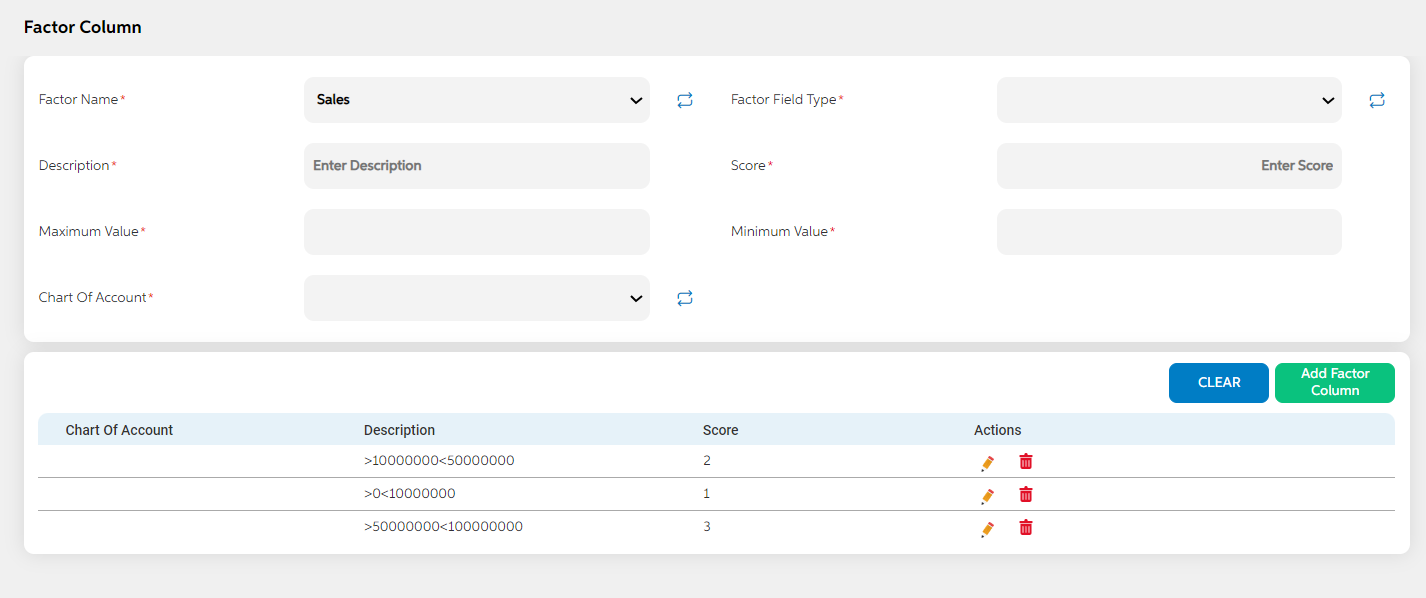
Task: Open the Factor Name dropdown showing Sales
Action: [x=477, y=100]
